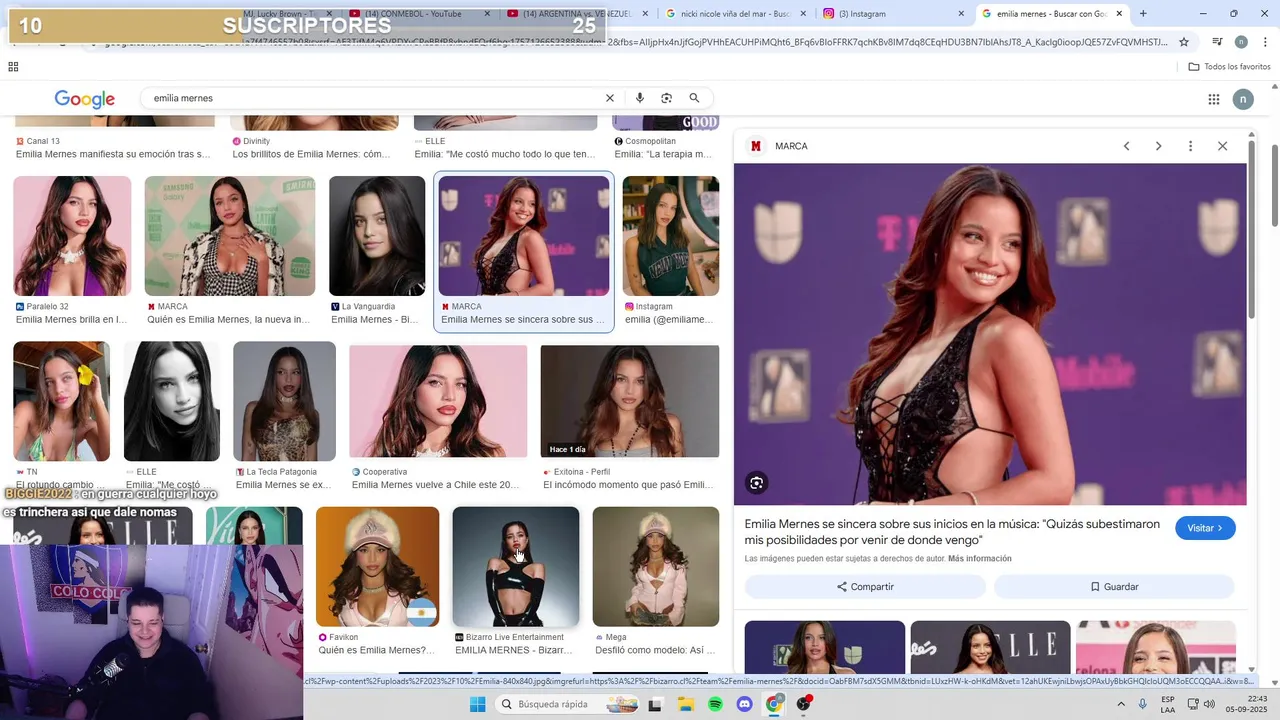The width and height of the screenshot is (1280, 720).
Task: Open the Google account avatar
Action: tap(1243, 99)
